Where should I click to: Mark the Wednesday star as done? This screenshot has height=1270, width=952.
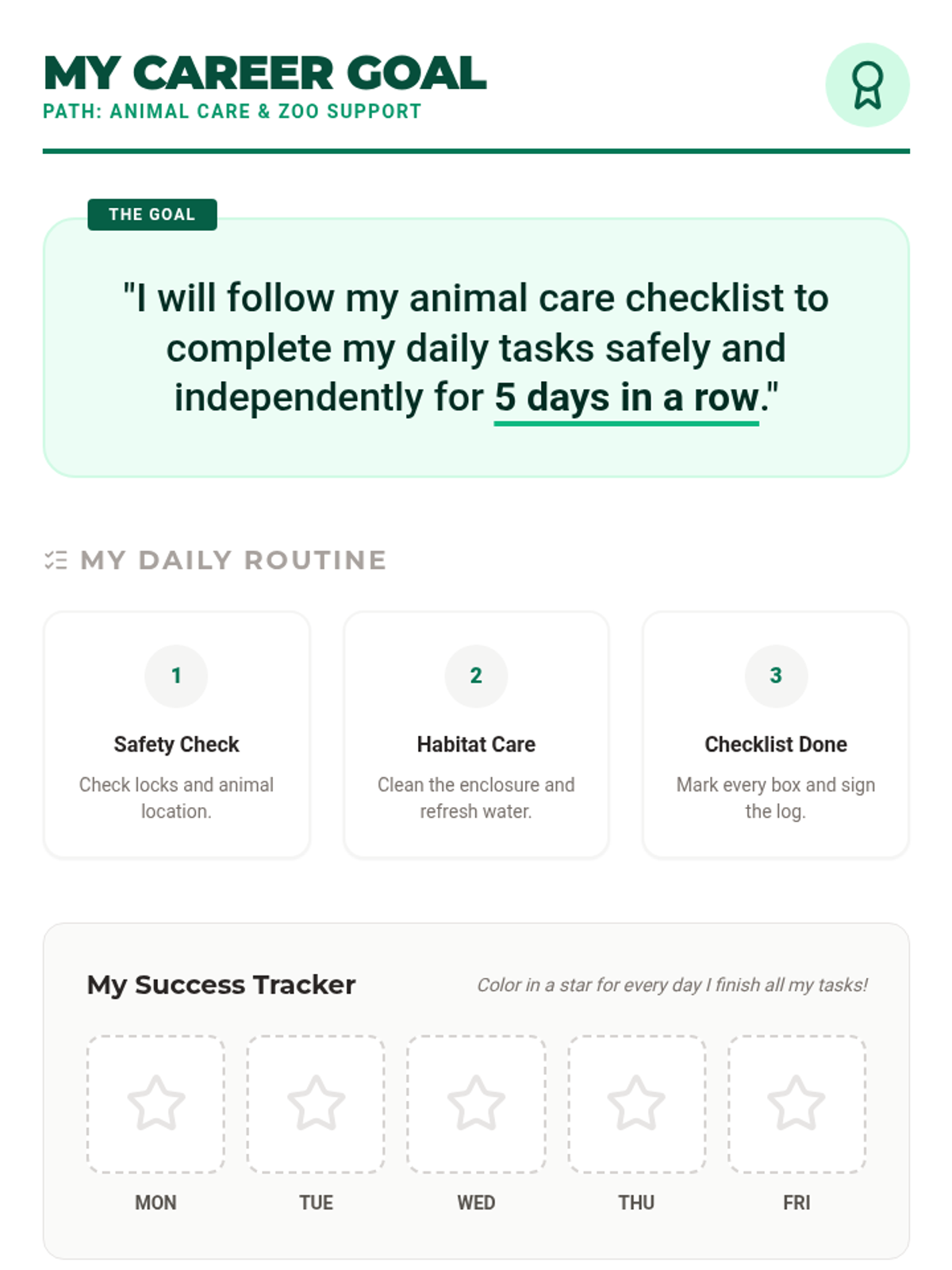tap(476, 1103)
